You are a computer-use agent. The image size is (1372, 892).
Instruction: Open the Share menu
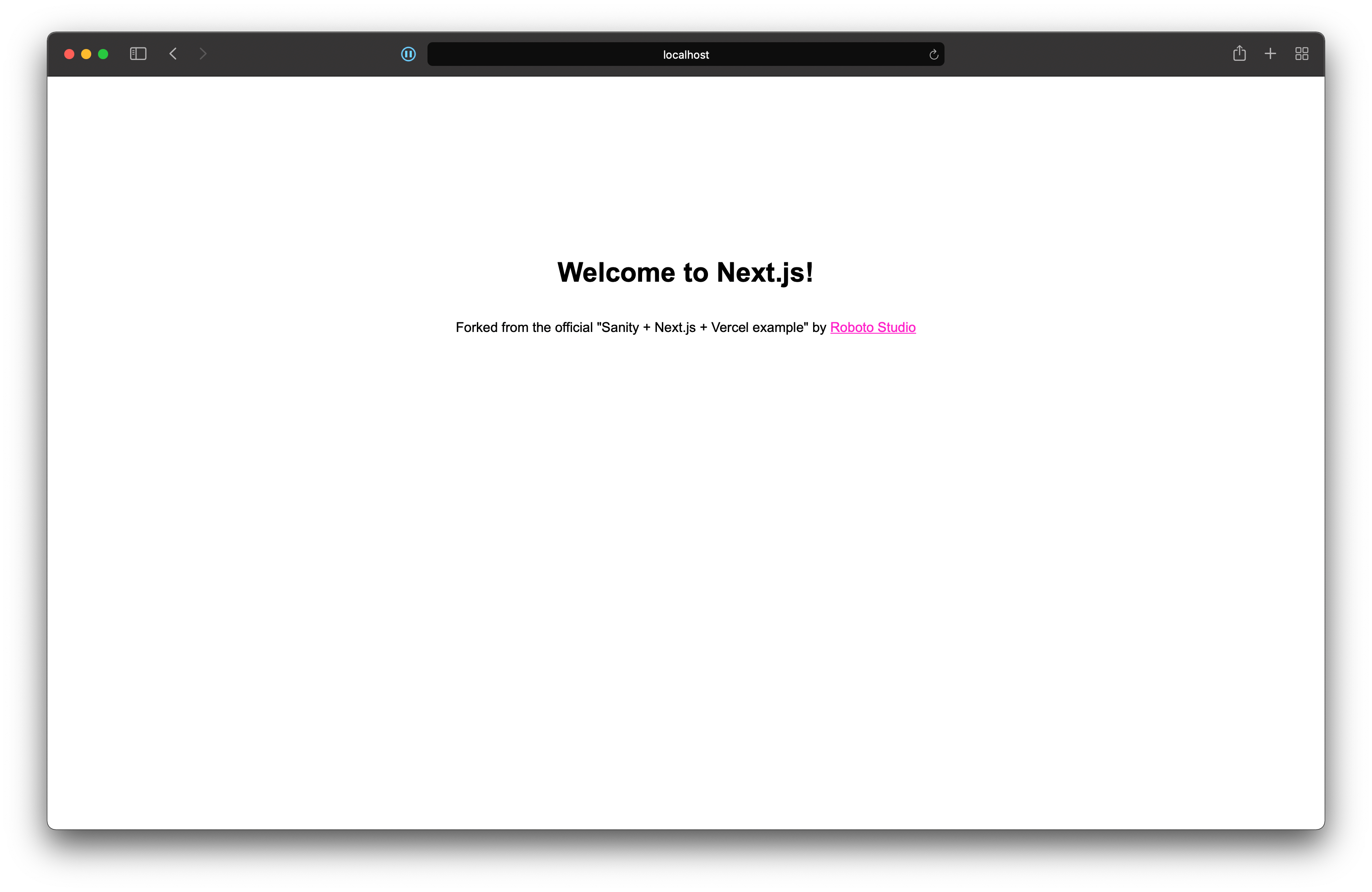coord(1239,54)
